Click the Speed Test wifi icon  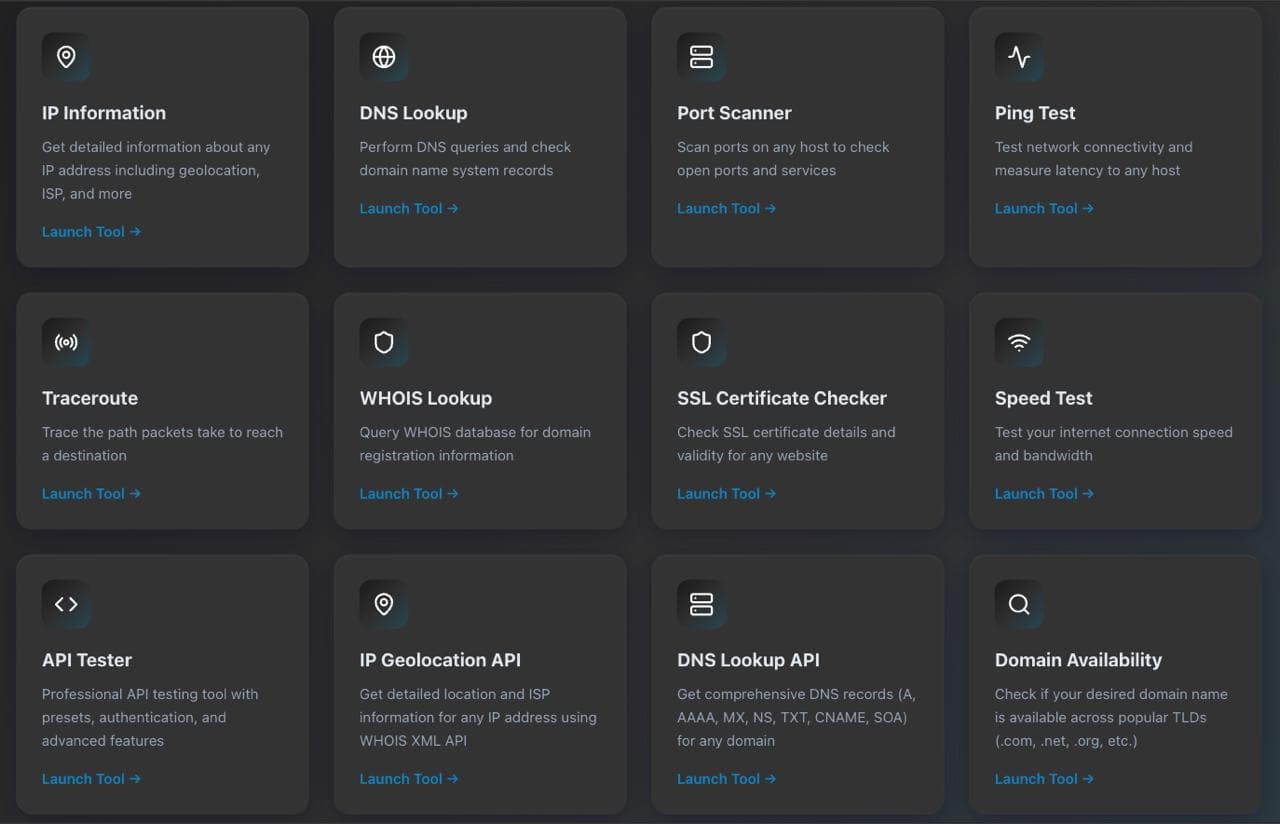(x=1018, y=342)
